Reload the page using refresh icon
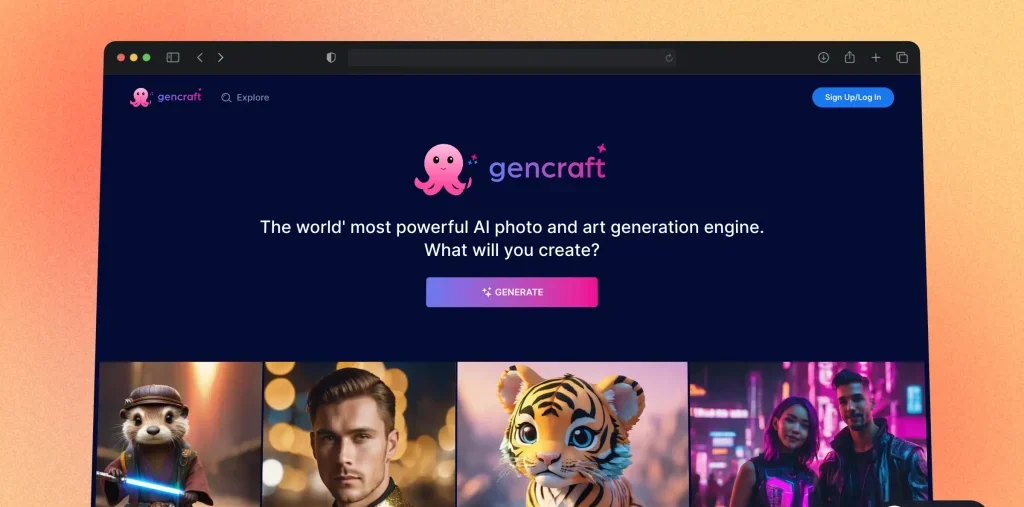Image resolution: width=1024 pixels, height=507 pixels. pos(669,58)
